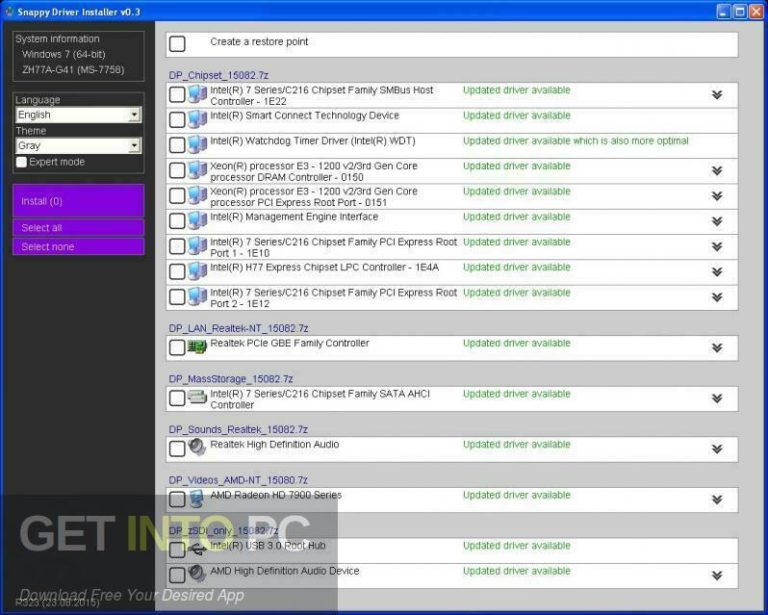Expand details for Realtek PCIe GBE Family Controller
Image resolution: width=768 pixels, height=615 pixels.
pos(716,348)
